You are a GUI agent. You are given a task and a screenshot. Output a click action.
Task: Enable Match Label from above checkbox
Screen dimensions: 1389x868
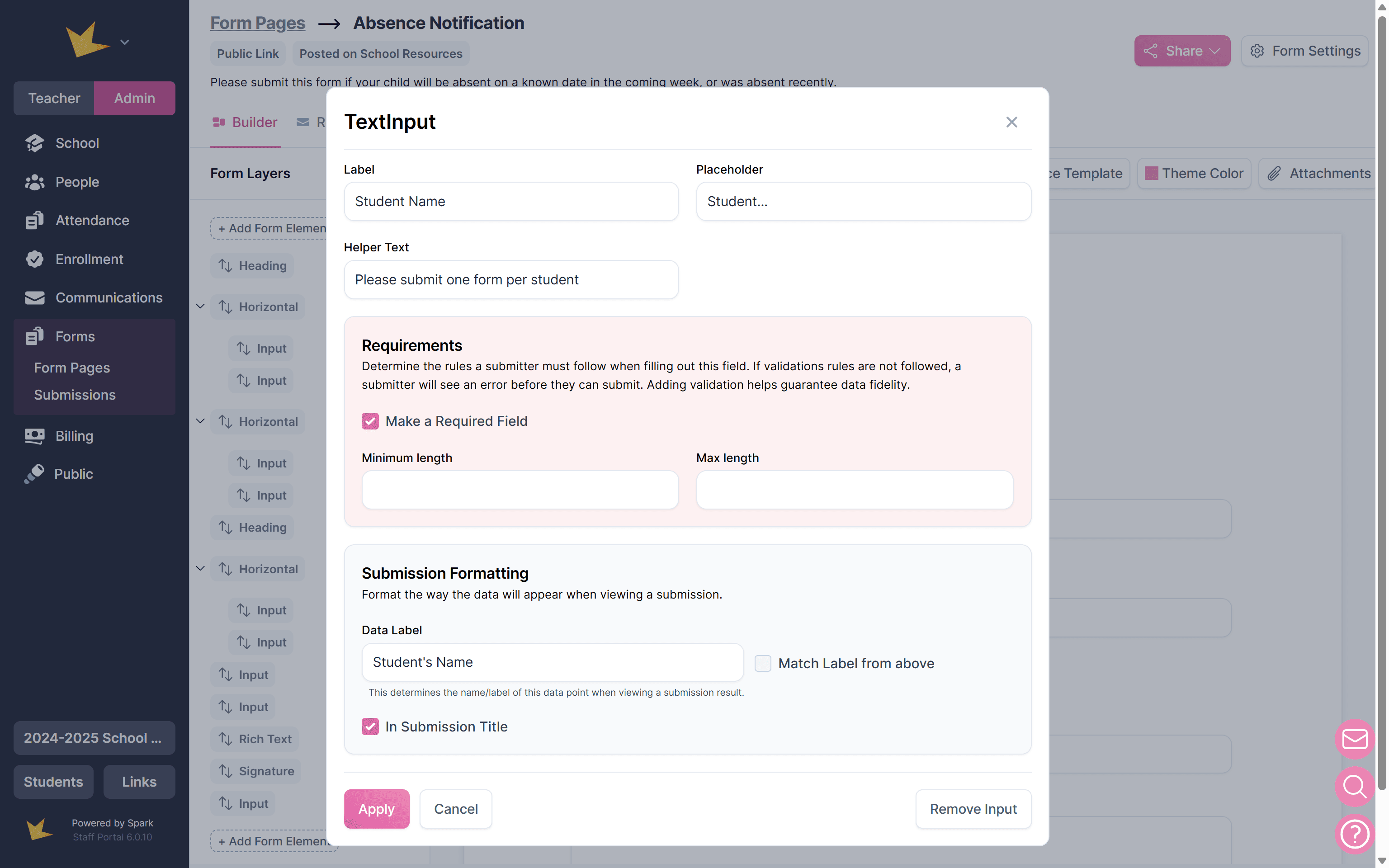coord(763,663)
